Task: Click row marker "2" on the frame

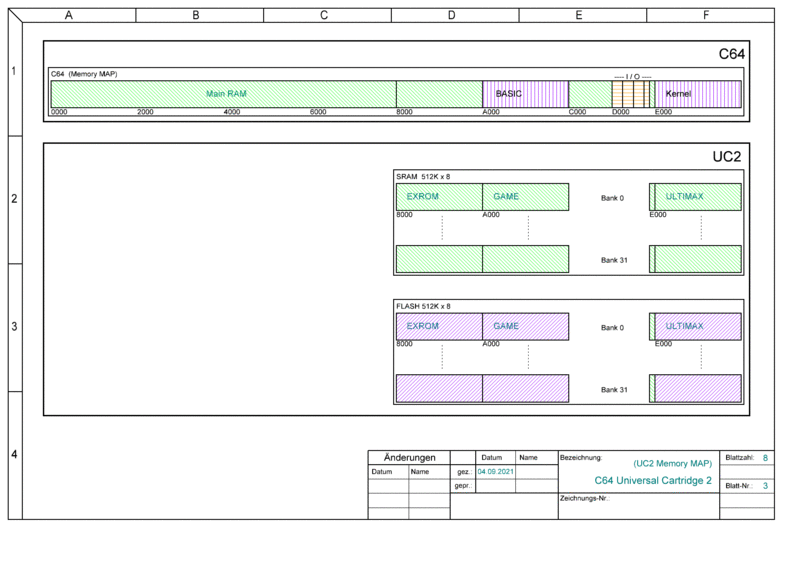Action: pos(14,199)
